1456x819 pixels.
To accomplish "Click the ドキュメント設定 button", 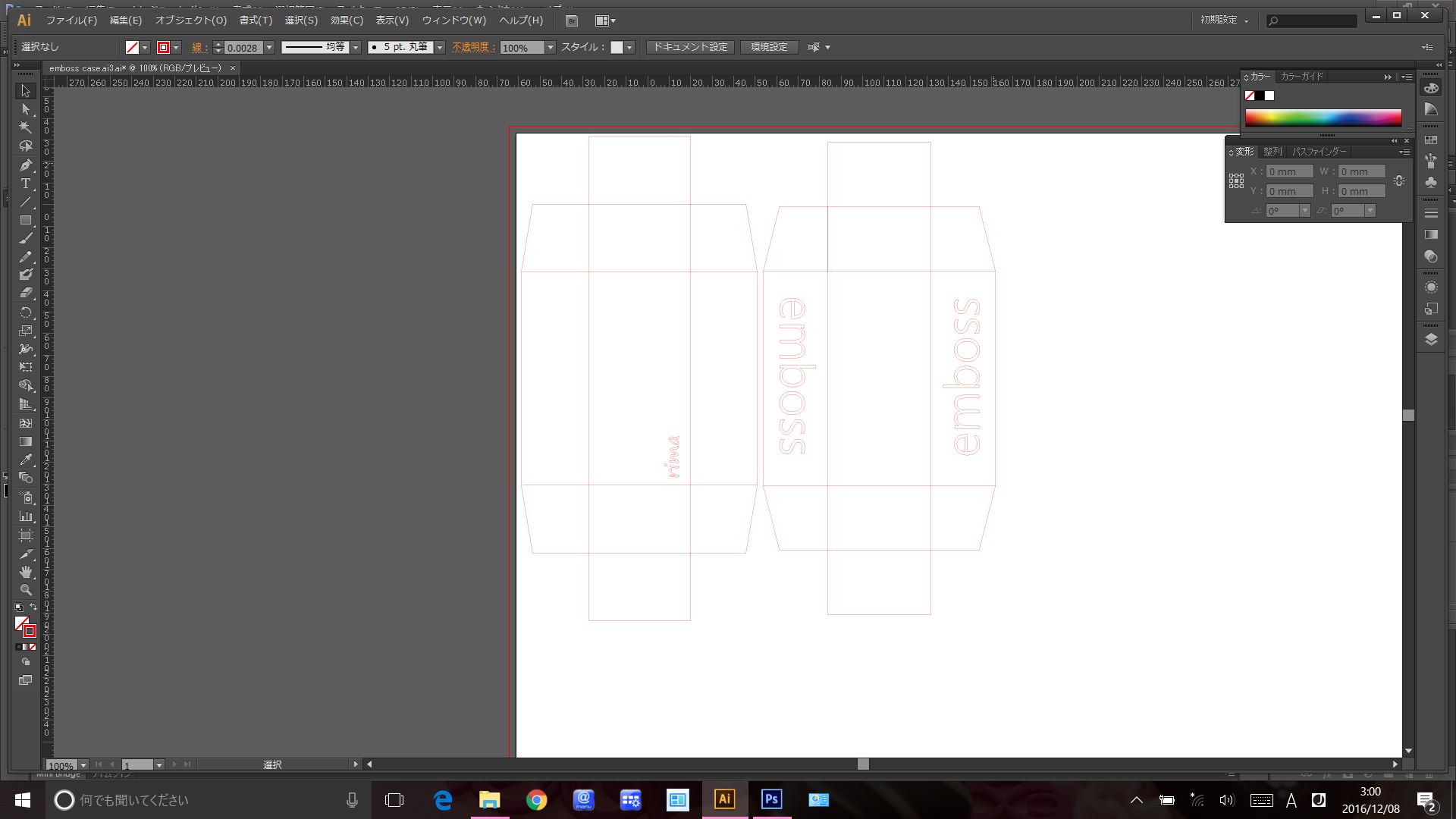I will (690, 47).
